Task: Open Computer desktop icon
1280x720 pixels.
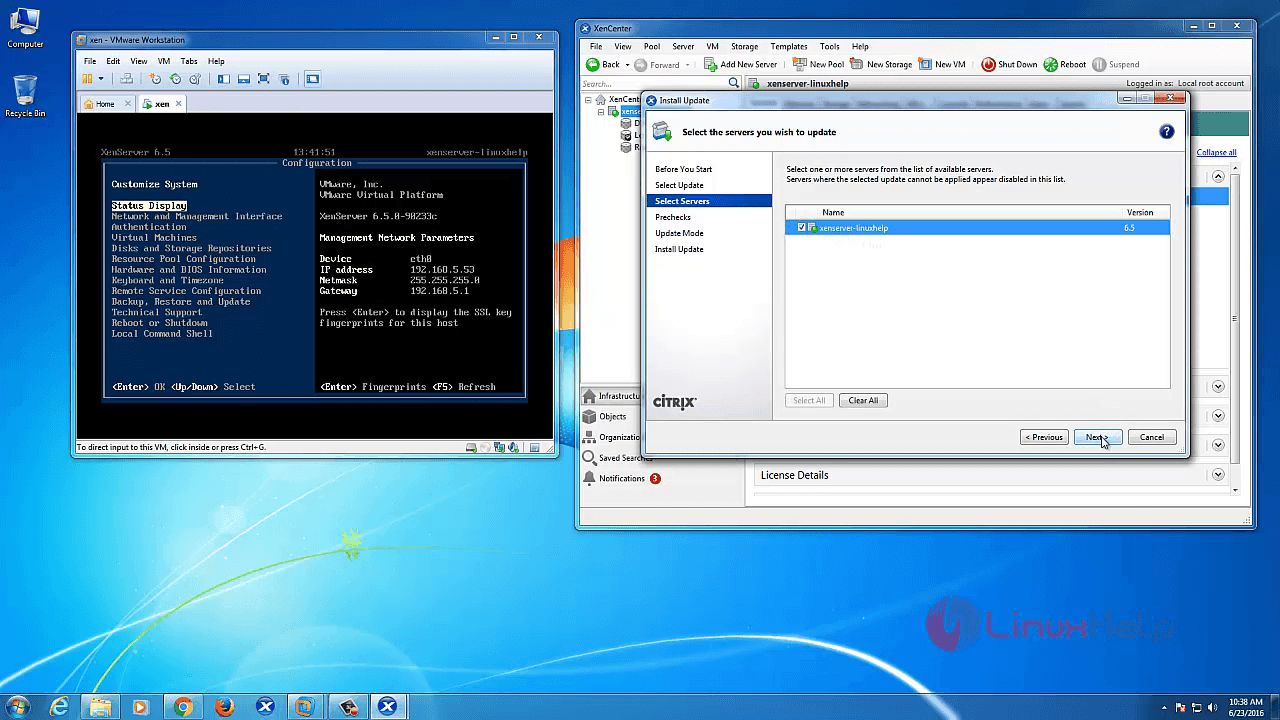Action: (x=25, y=27)
